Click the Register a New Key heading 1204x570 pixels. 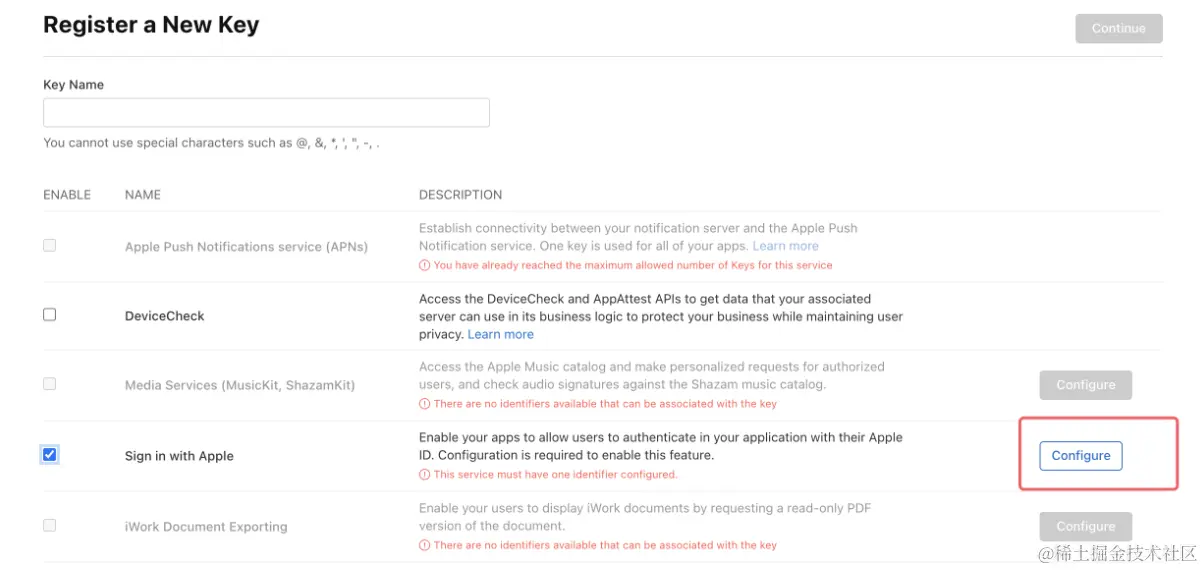151,25
